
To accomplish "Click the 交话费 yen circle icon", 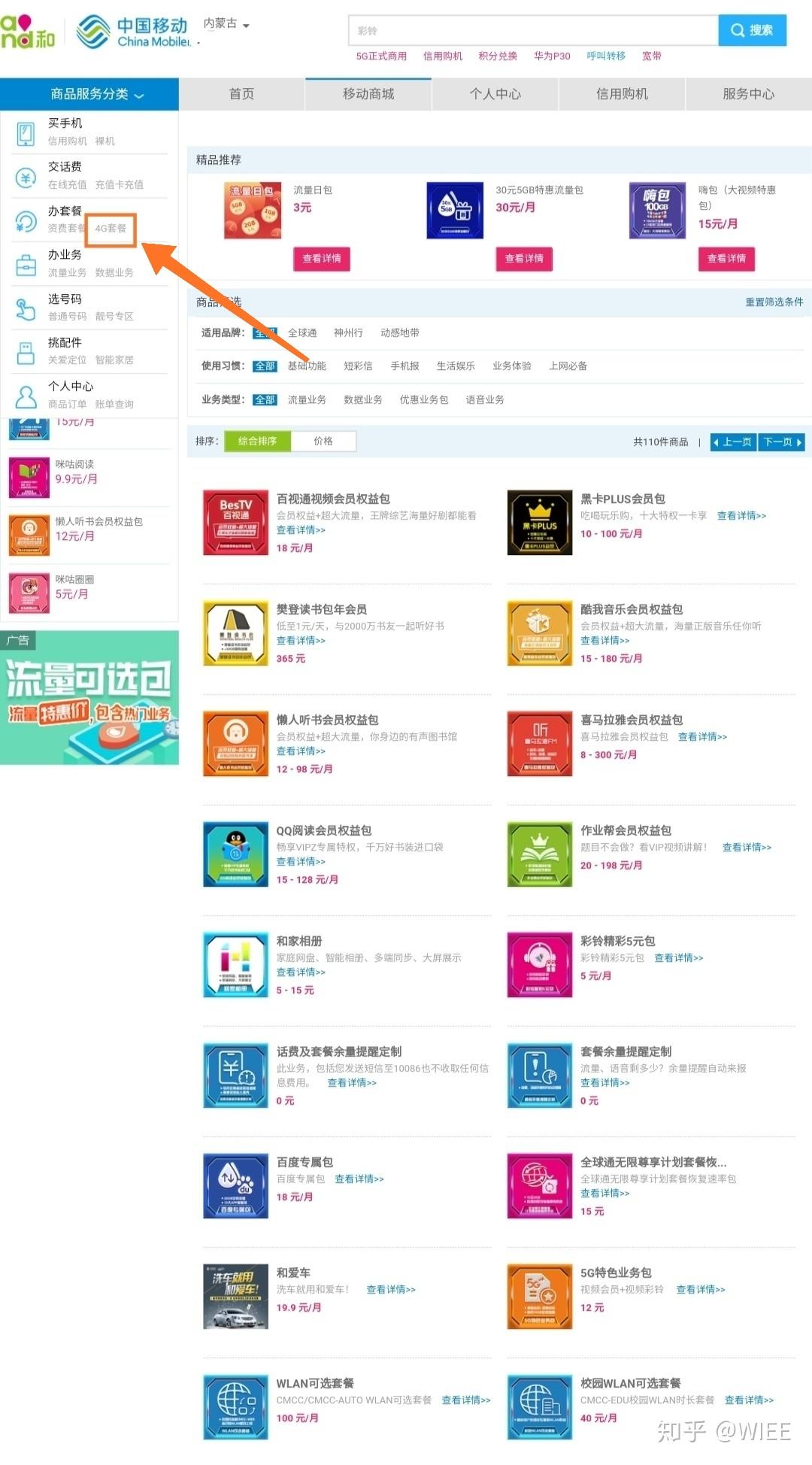I will pyautogui.click(x=26, y=177).
